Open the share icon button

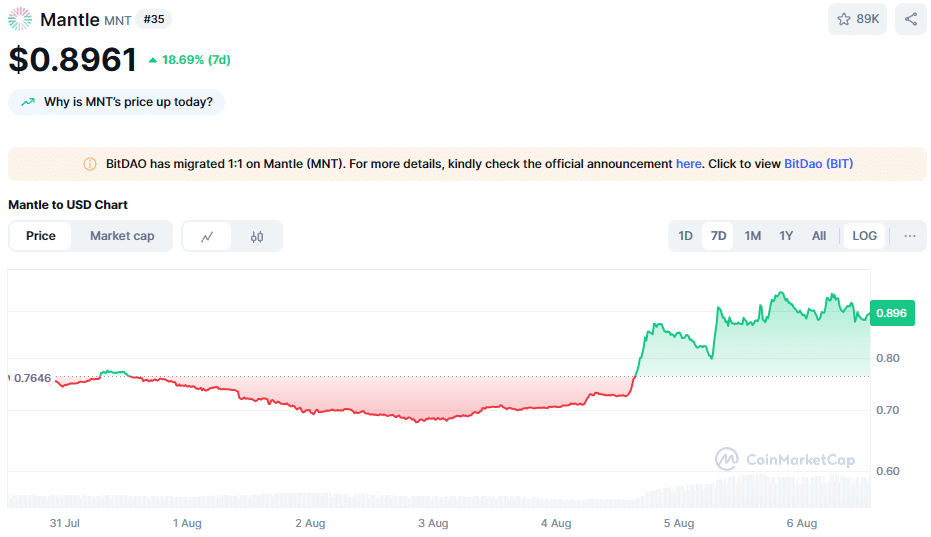pyautogui.click(x=910, y=19)
